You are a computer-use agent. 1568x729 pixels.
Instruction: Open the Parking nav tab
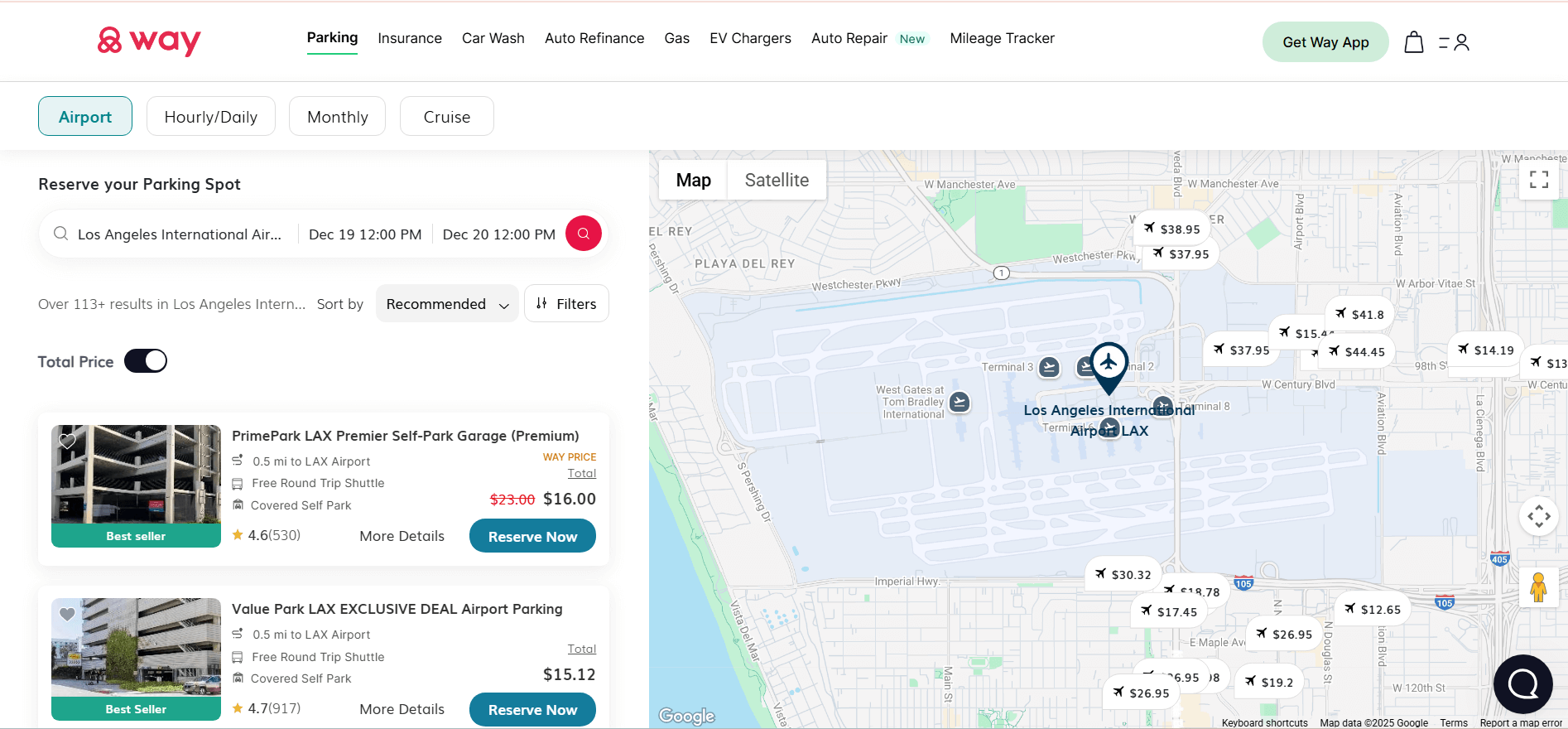332,38
